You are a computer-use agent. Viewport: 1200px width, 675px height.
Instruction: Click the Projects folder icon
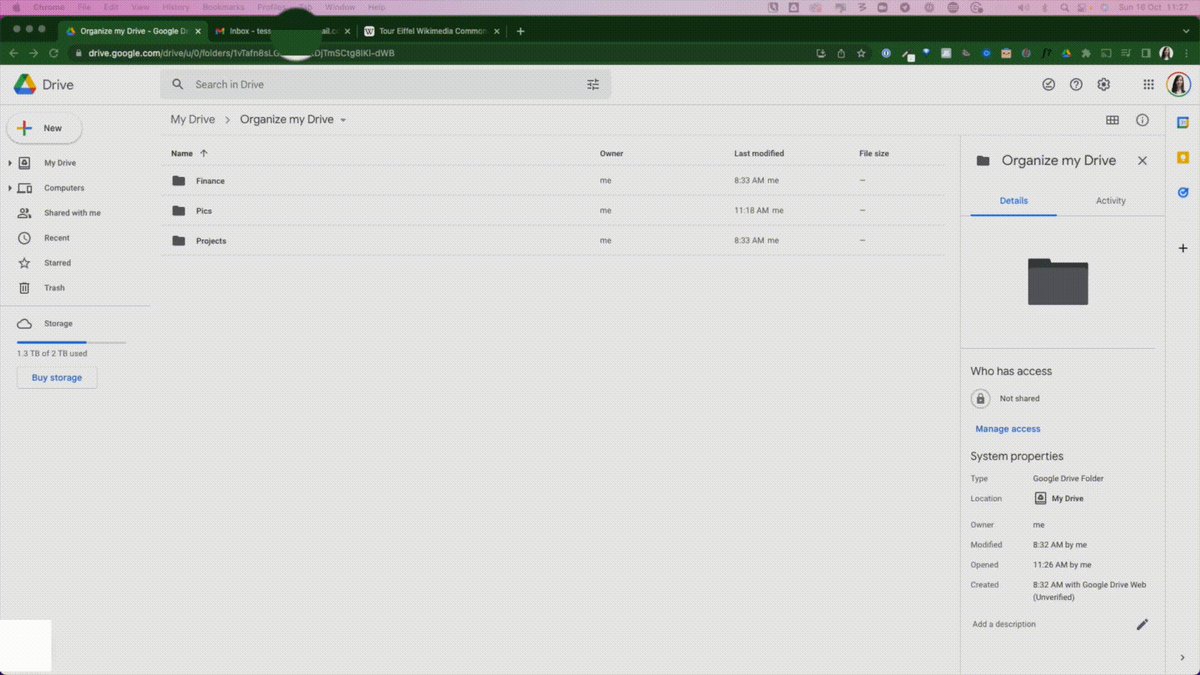(x=179, y=241)
